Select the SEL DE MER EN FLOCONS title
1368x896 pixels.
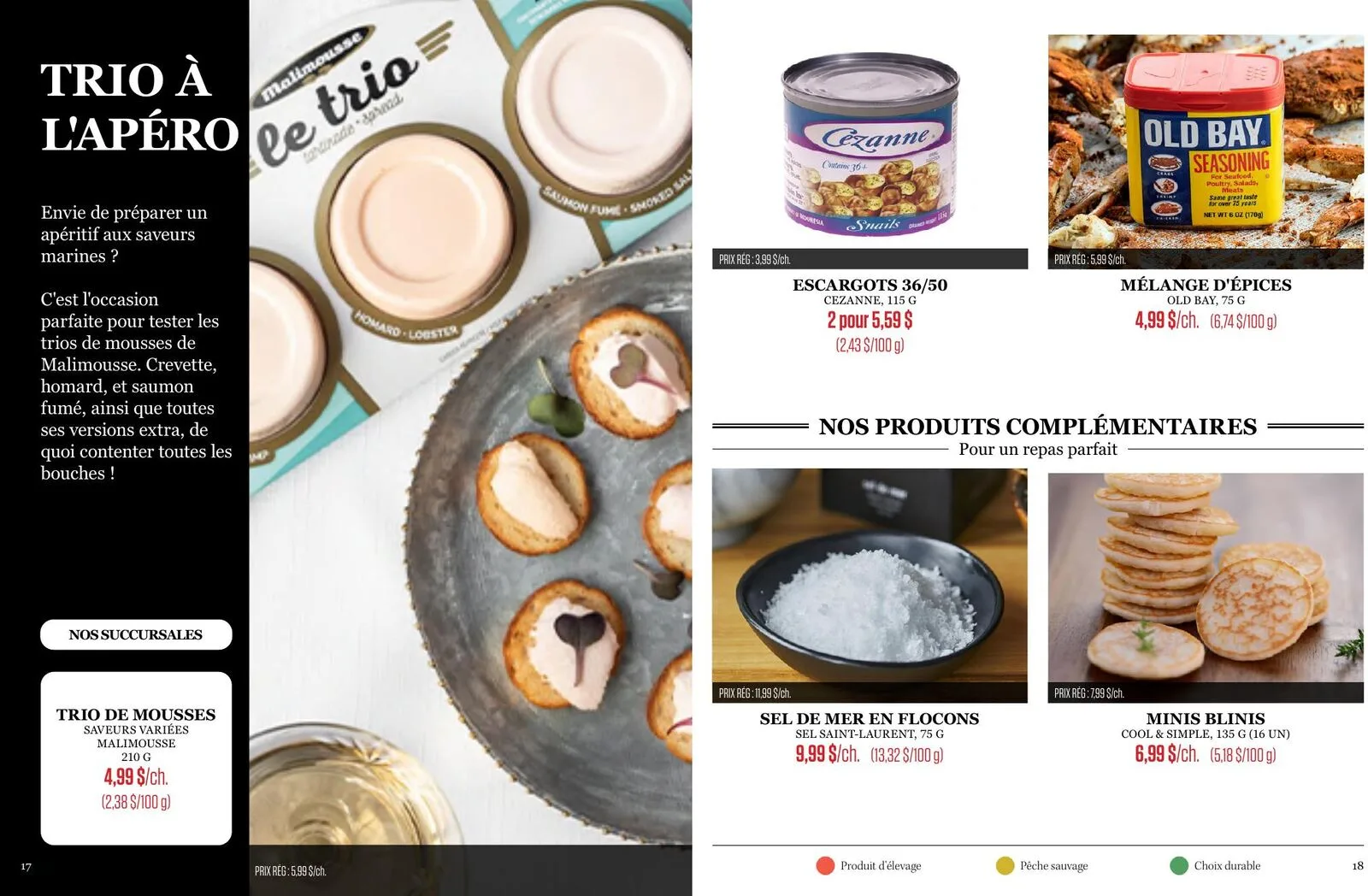870,719
